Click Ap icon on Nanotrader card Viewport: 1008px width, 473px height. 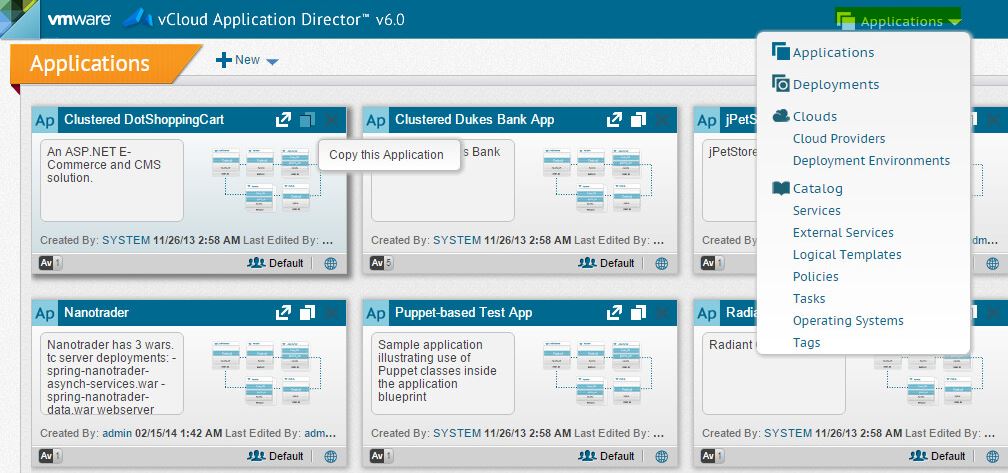(x=45, y=313)
